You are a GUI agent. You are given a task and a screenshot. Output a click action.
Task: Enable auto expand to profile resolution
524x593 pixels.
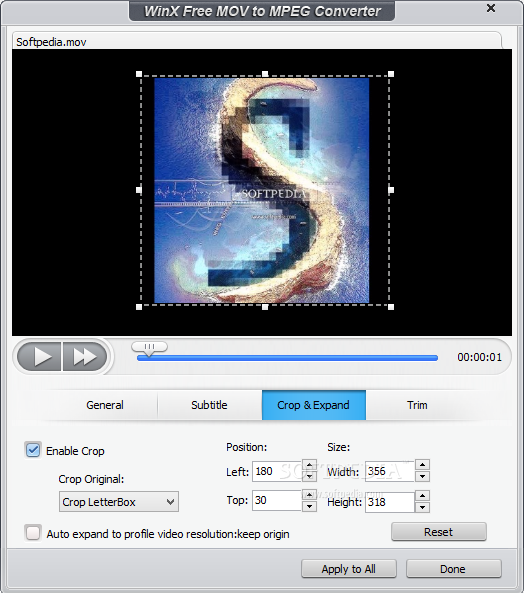33,533
